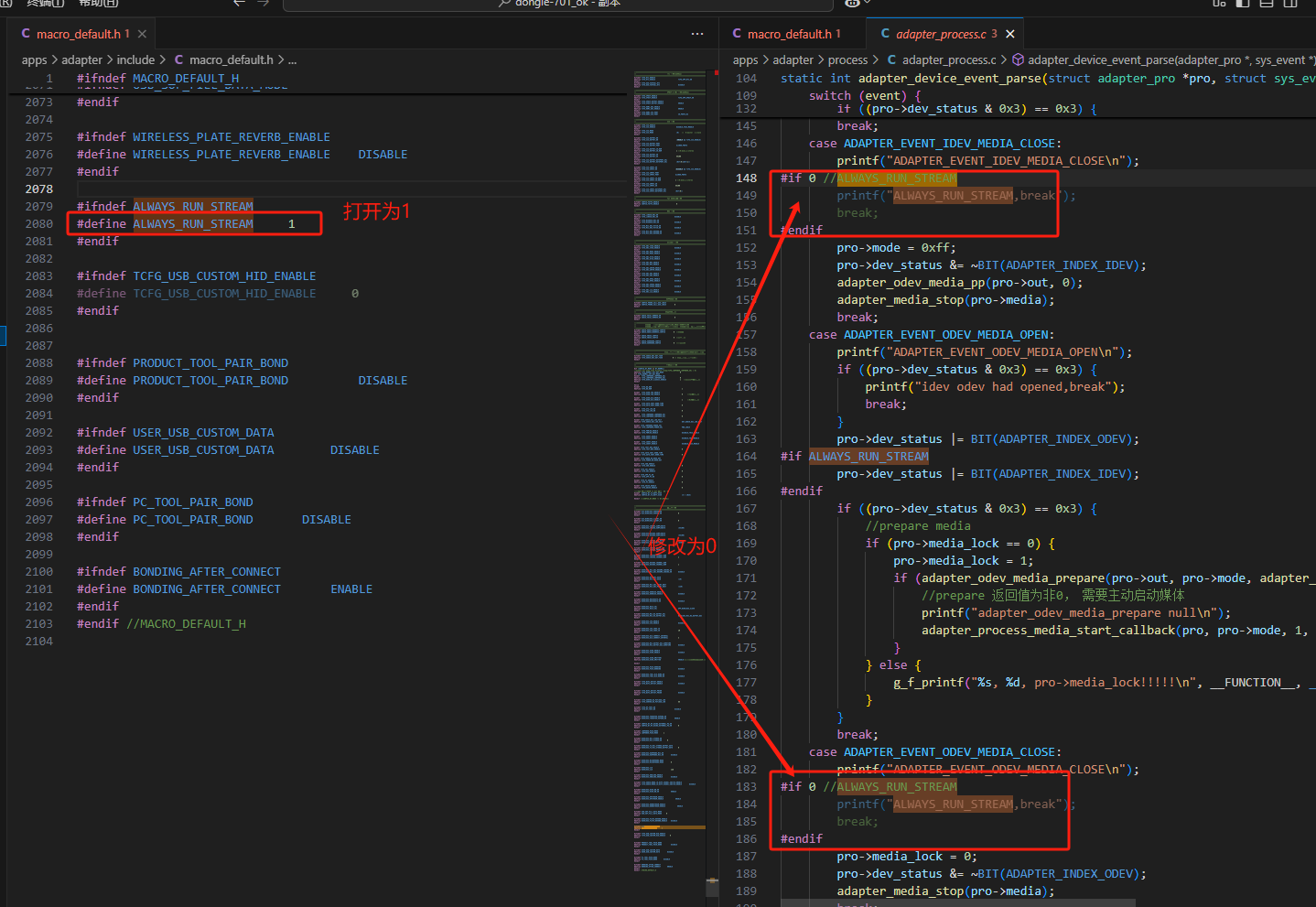
Task: Click the function symbol icon in right breadcrumb
Action: click(x=1018, y=59)
